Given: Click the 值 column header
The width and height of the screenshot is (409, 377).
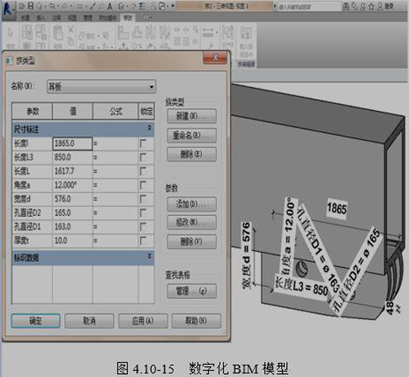Looking at the screenshot, I should point(73,111).
